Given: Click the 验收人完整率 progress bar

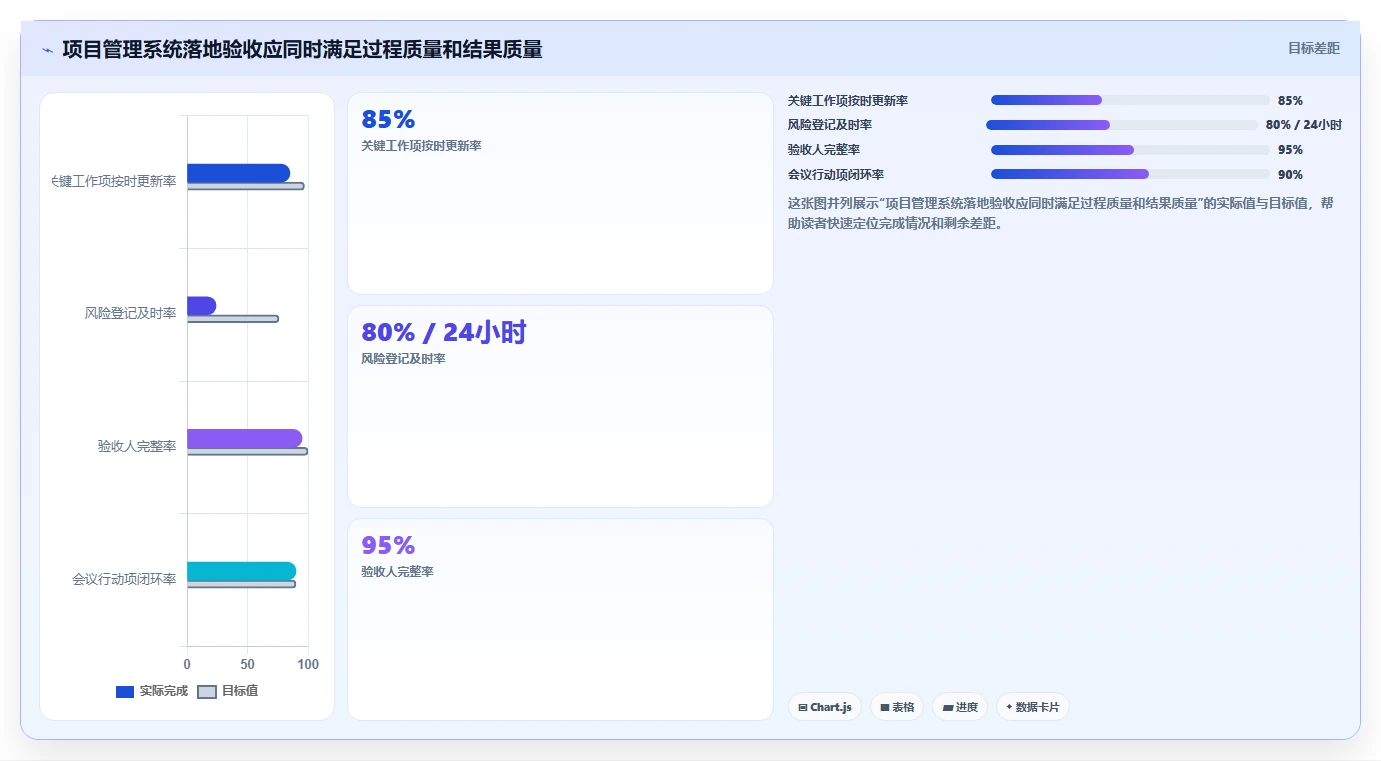Looking at the screenshot, I should 1130,150.
